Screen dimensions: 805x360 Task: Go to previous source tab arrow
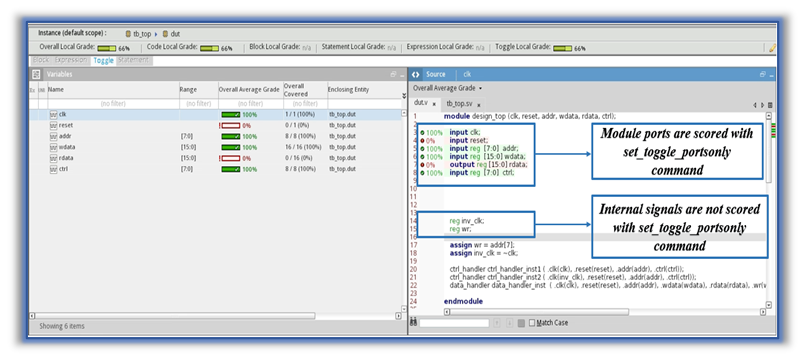pyautogui.click(x=755, y=105)
